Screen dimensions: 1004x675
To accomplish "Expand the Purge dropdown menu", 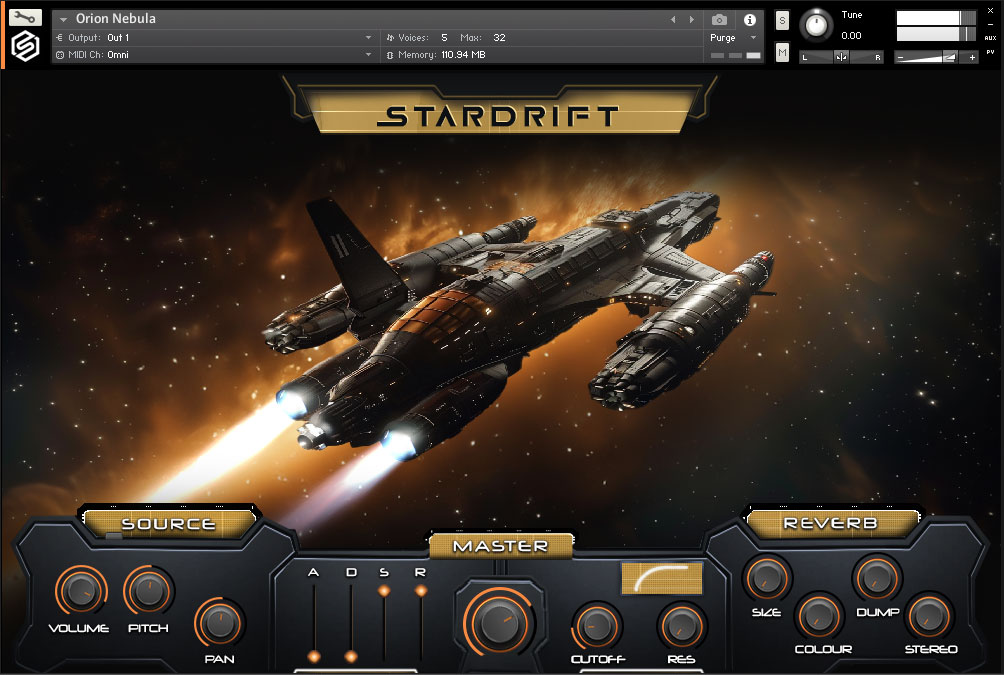I will (x=751, y=36).
